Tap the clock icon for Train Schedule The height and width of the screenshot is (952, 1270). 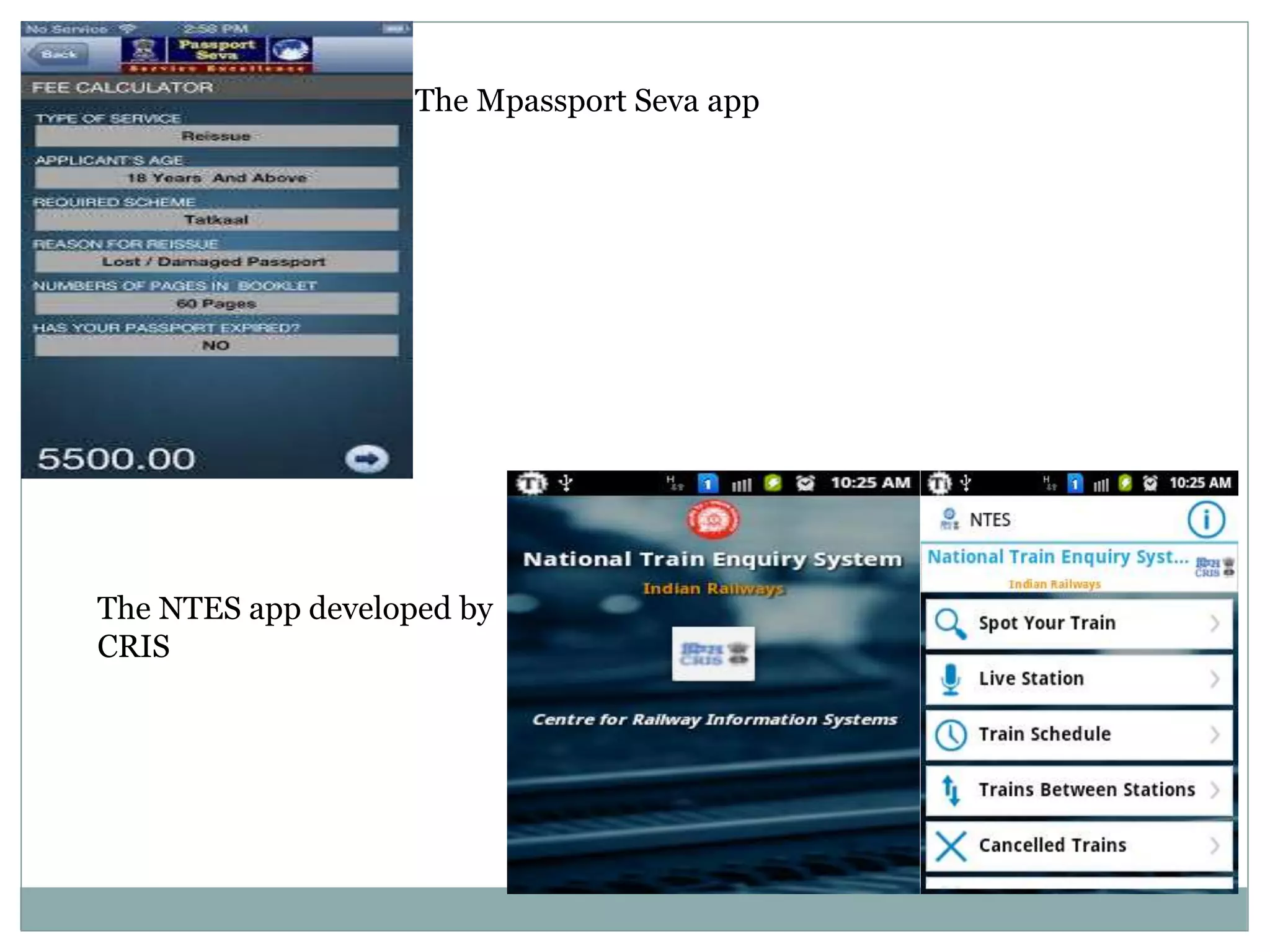coord(950,735)
